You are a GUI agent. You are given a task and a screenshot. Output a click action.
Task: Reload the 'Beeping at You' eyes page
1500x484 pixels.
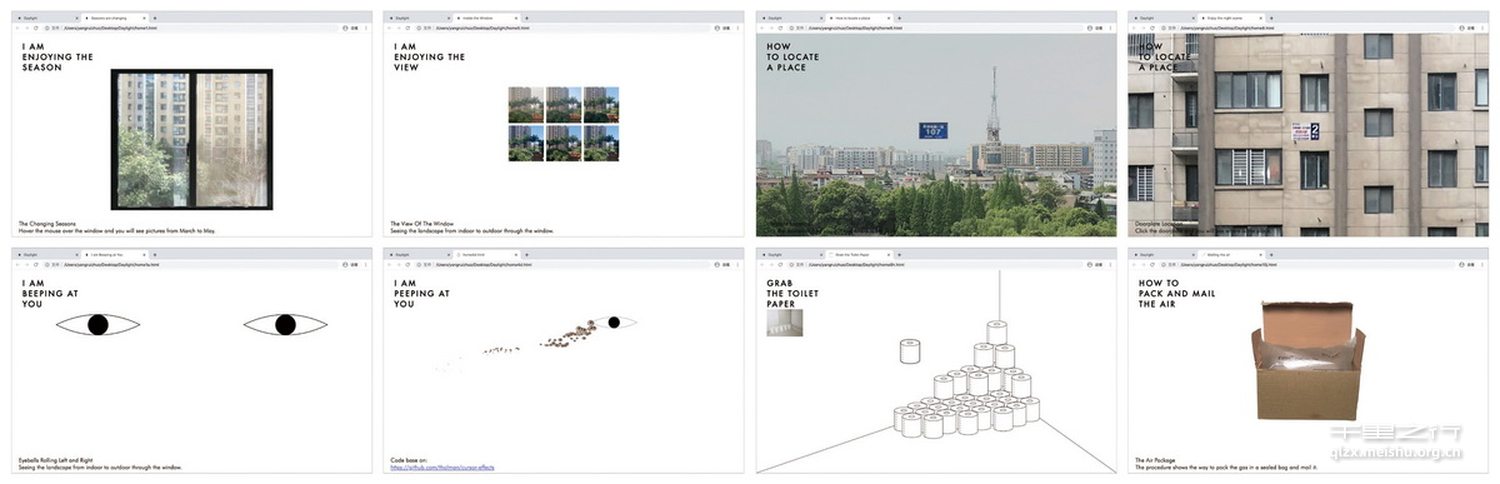pyautogui.click(x=35, y=265)
